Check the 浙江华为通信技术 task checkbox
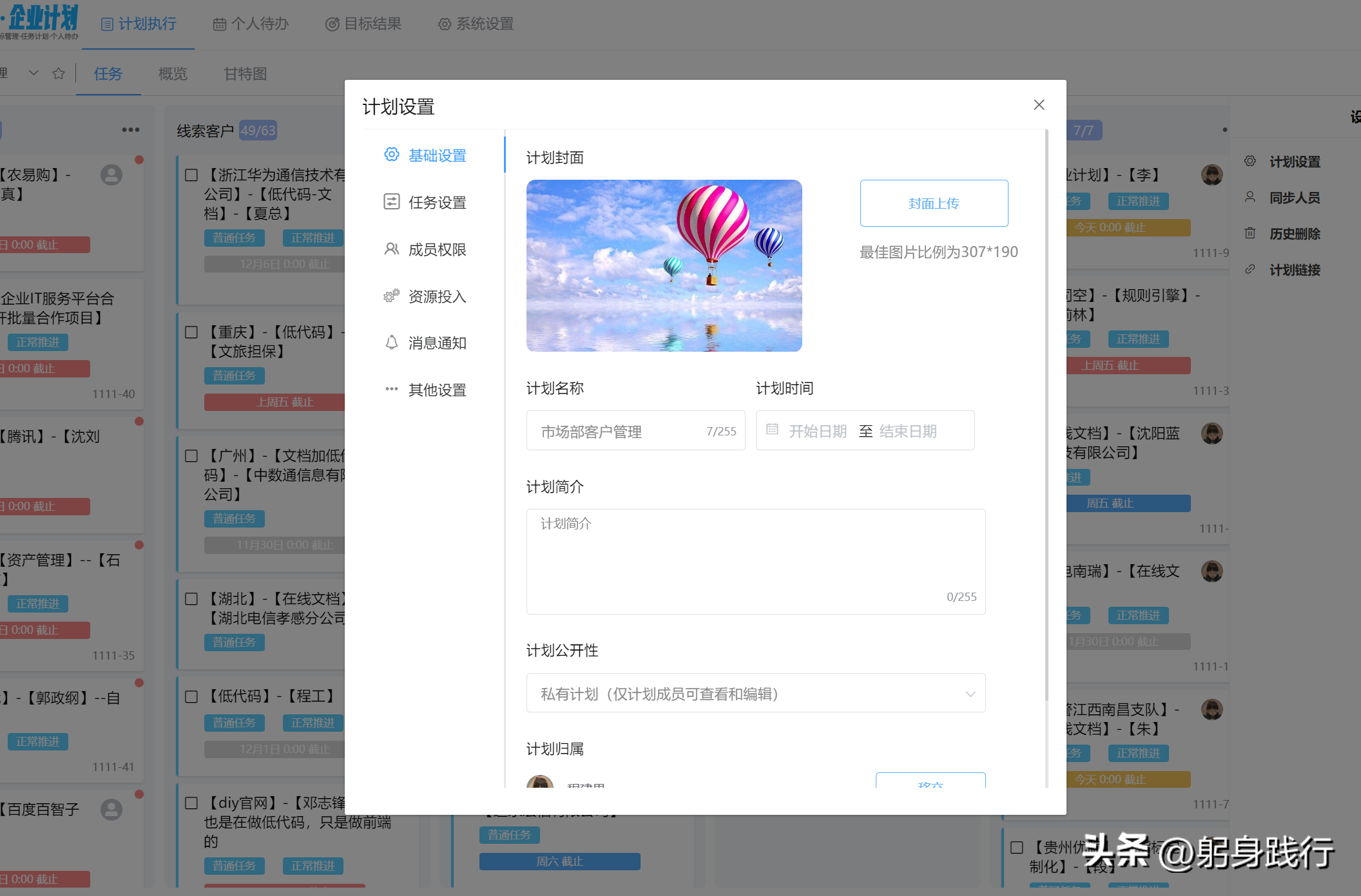This screenshot has width=1361, height=896. 191,175
